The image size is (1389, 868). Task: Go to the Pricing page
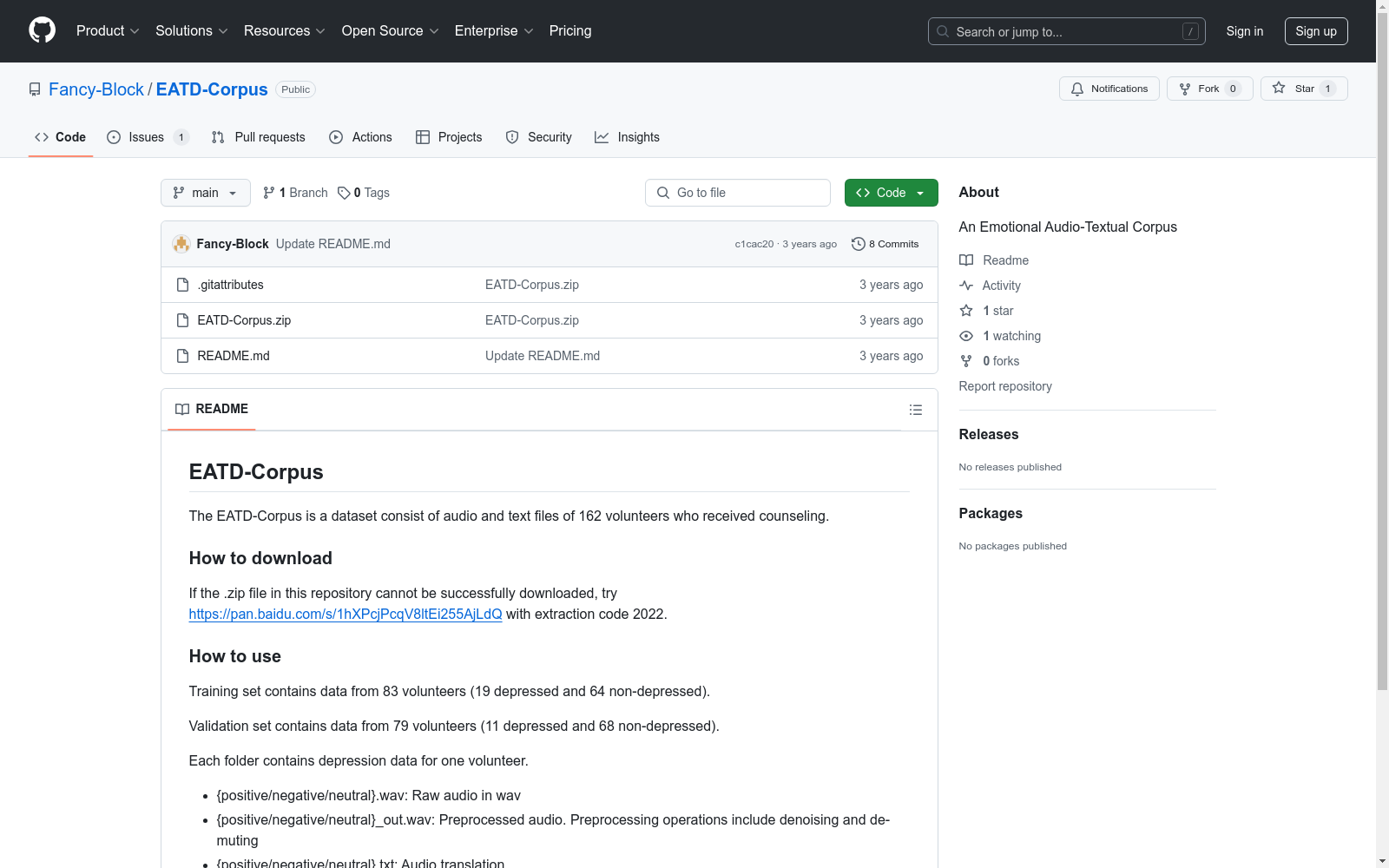coord(570,31)
